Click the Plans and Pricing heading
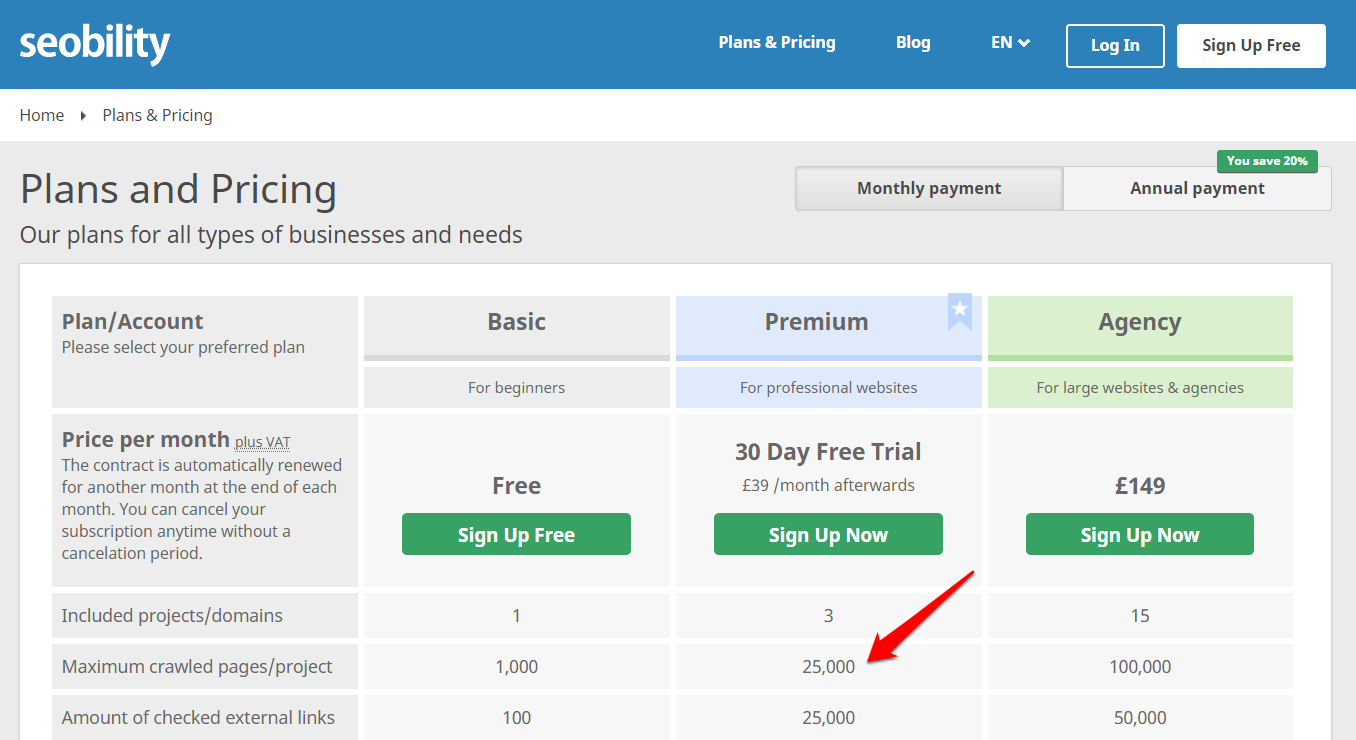This screenshot has height=740, width=1356. point(178,190)
